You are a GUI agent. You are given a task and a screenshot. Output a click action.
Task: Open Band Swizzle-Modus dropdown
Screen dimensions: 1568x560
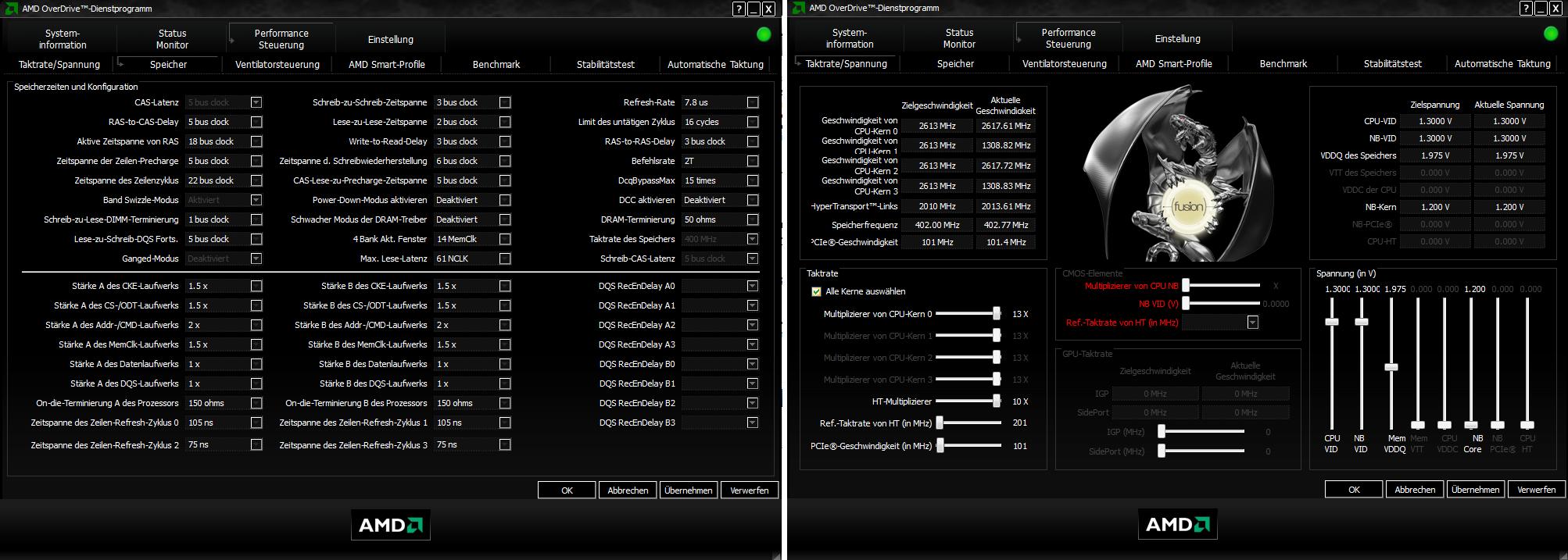pyautogui.click(x=256, y=200)
